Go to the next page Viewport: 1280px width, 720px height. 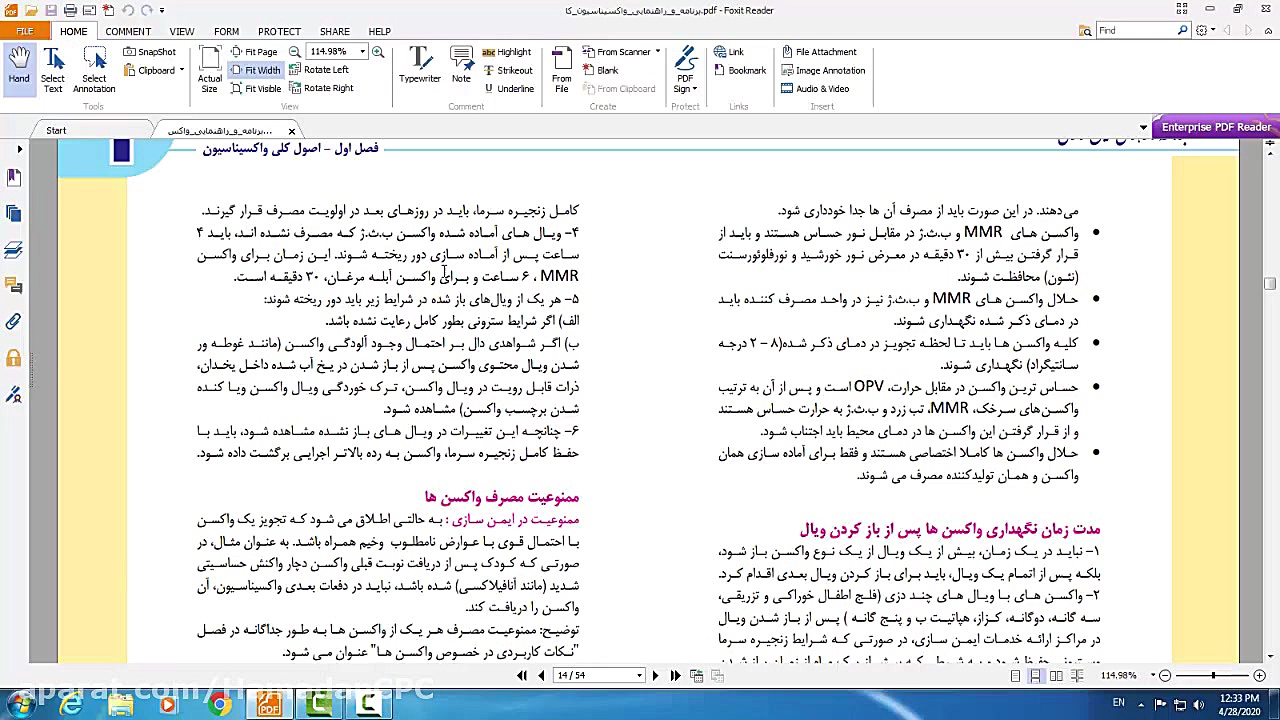click(x=655, y=676)
